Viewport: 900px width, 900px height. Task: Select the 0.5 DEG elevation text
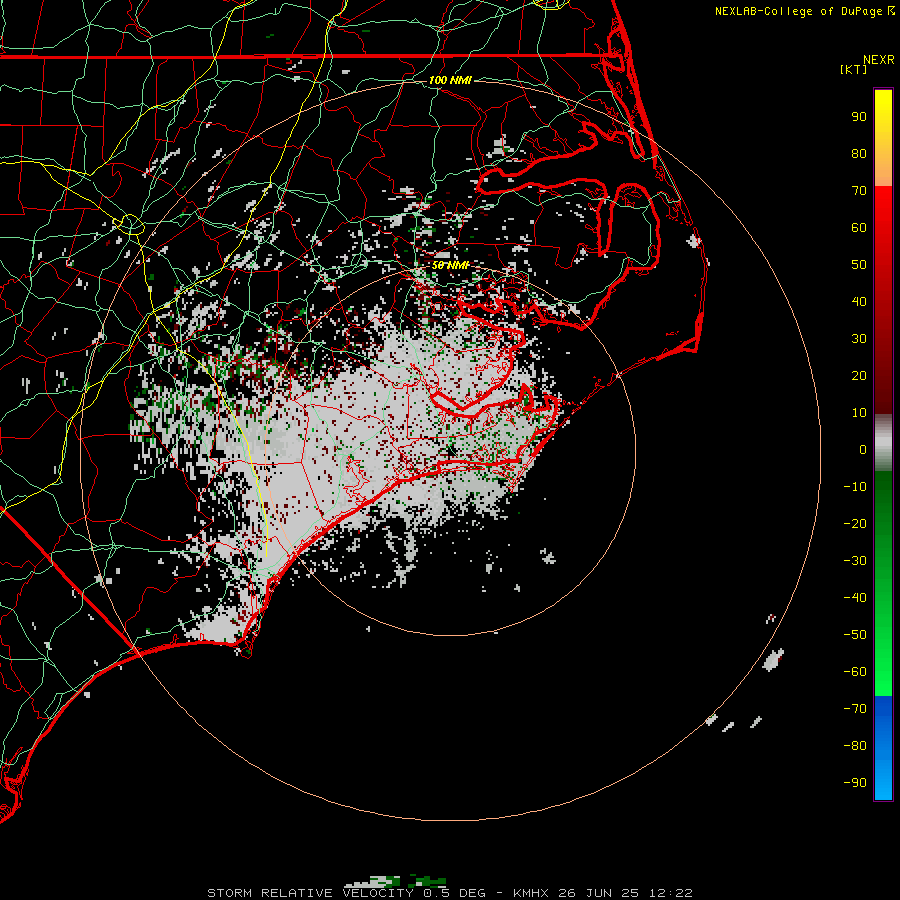point(455,893)
